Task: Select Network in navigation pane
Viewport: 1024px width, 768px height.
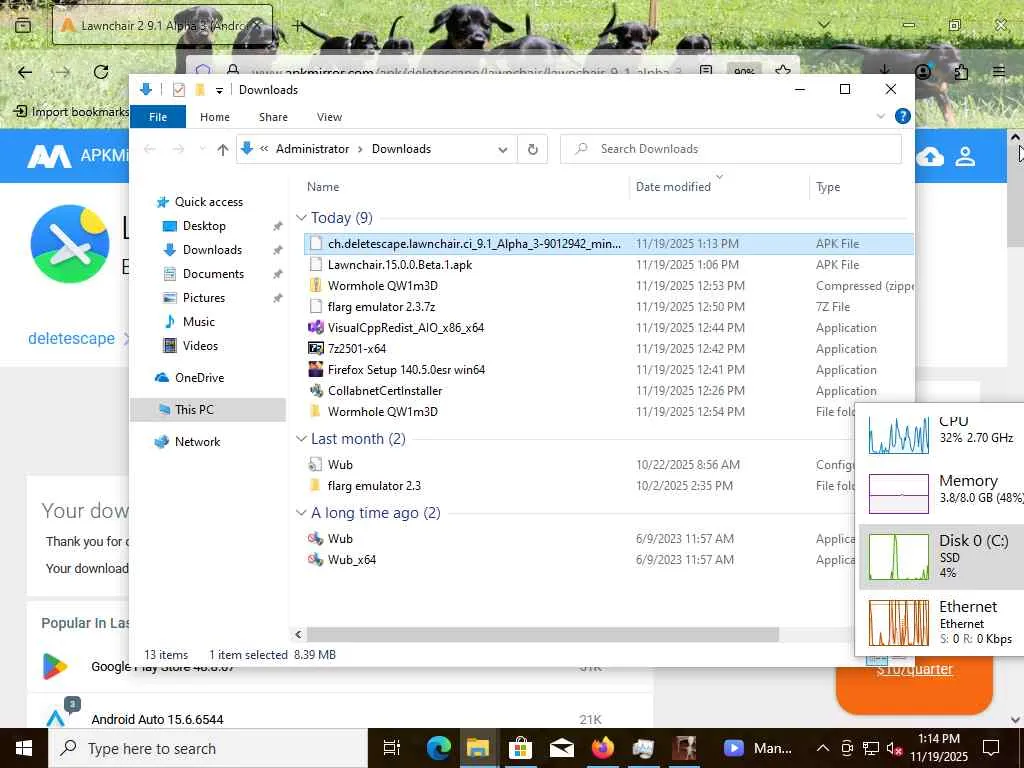Action: [197, 441]
